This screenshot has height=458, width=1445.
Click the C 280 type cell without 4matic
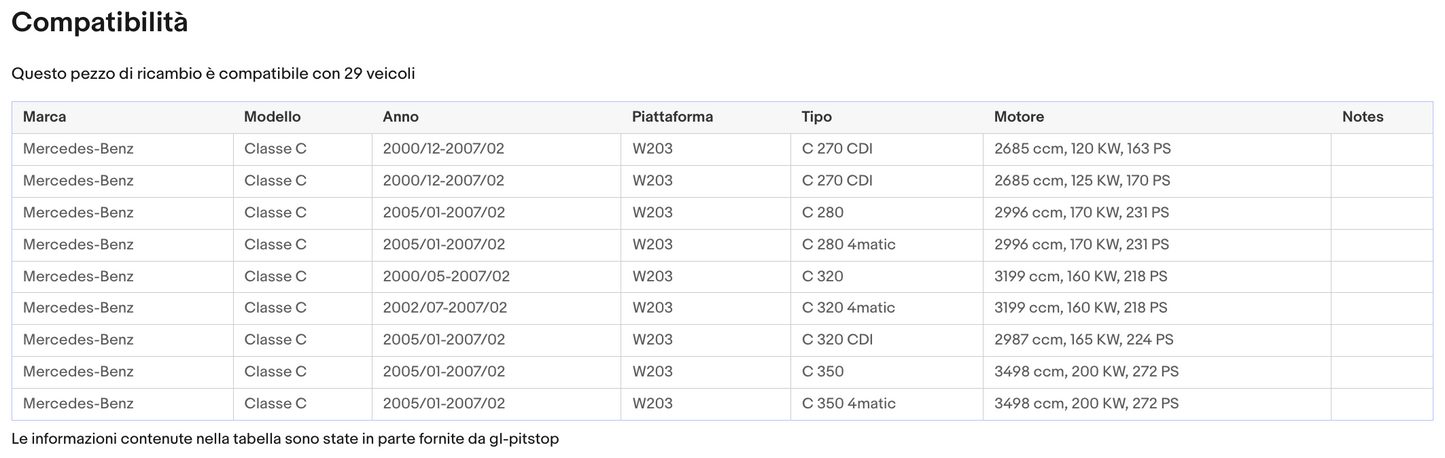pyautogui.click(x=823, y=213)
